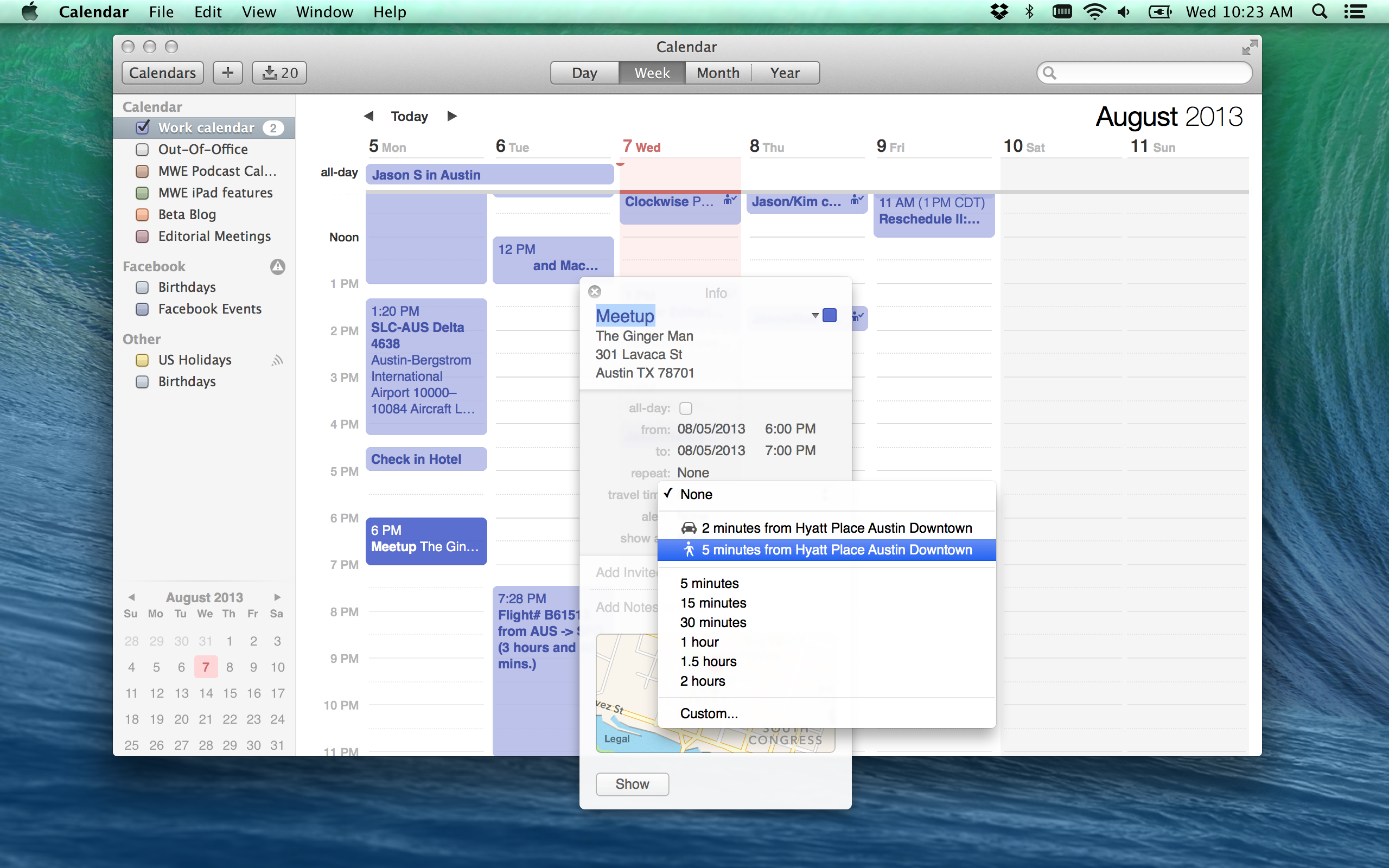Select 5 minutes from travel time dropdown
The image size is (1389, 868).
[710, 583]
